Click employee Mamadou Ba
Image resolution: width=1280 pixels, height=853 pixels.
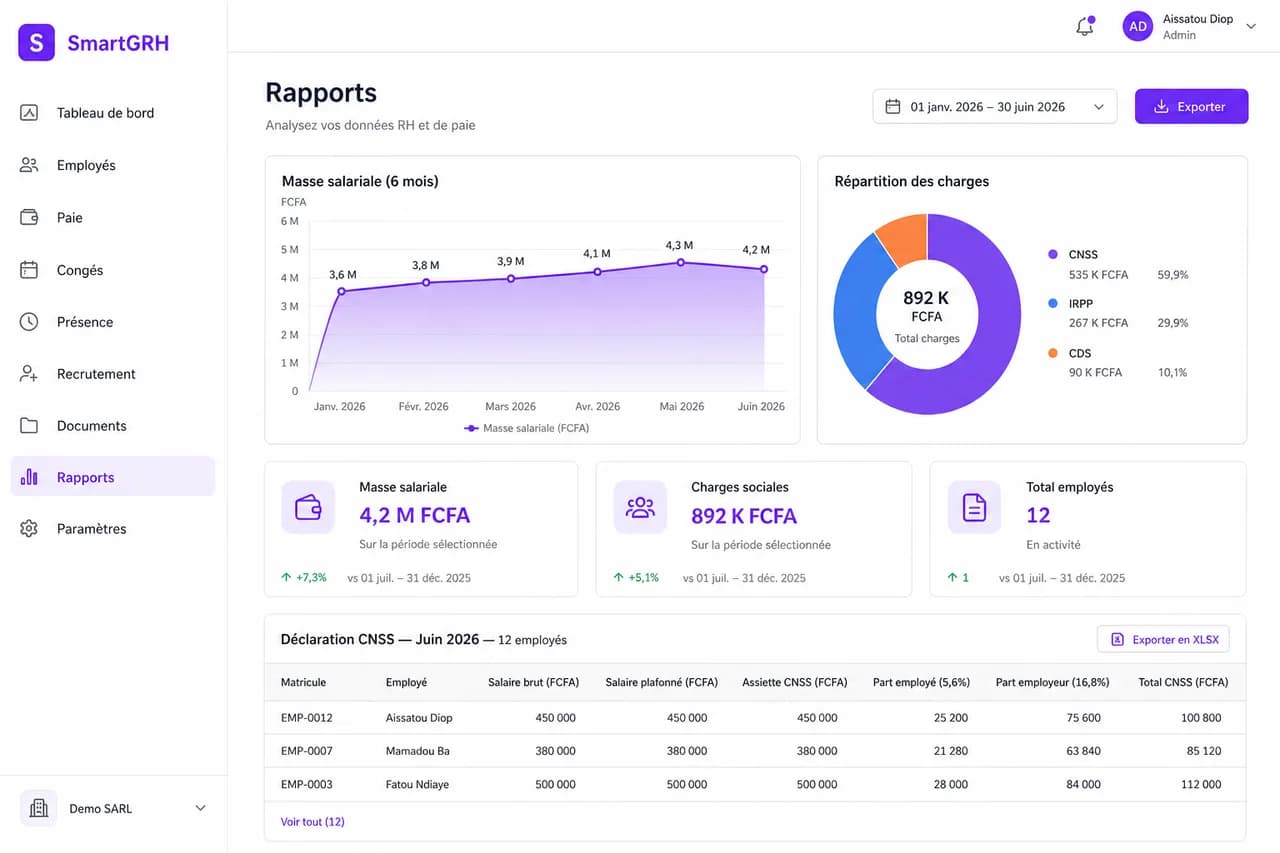coord(417,751)
